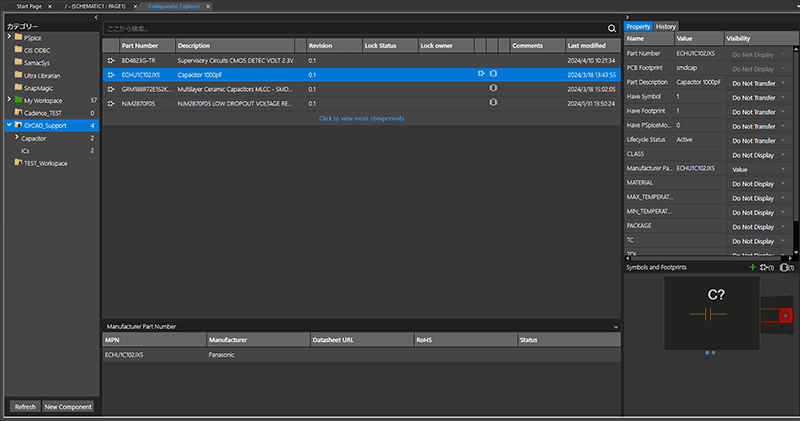800x421 pixels.
Task: Click the red footprint preview thumbnail
Action: pyautogui.click(x=777, y=315)
